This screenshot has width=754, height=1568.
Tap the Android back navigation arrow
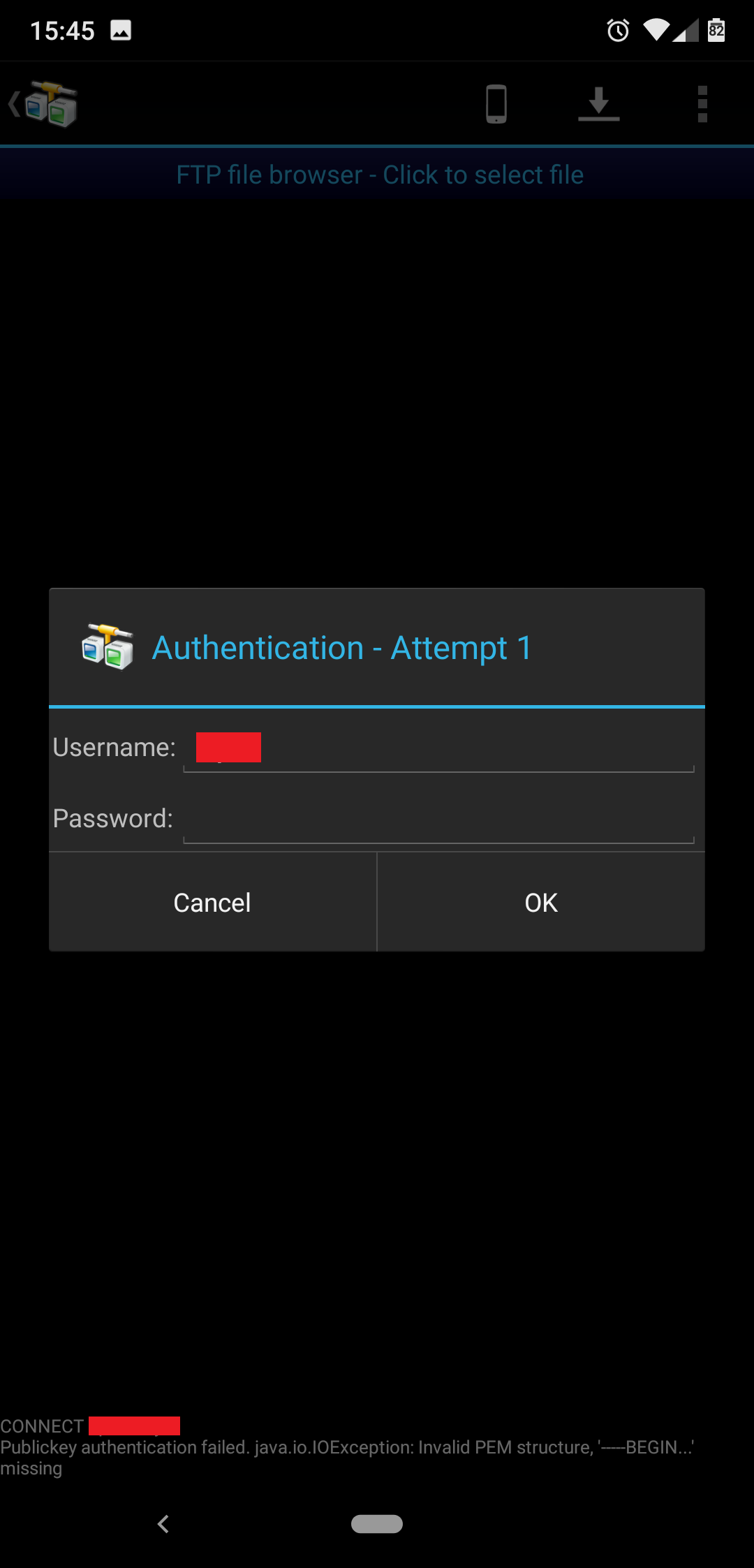[163, 1524]
